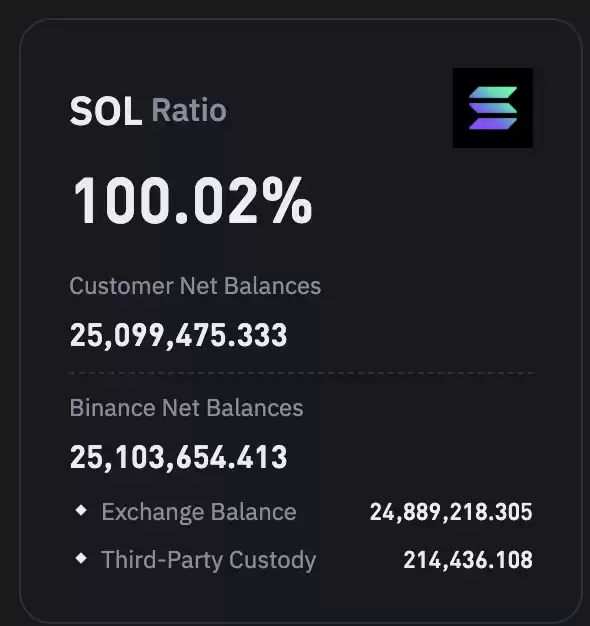Click the Customer Net Balances label
This screenshot has width=590, height=626.
[195, 286]
